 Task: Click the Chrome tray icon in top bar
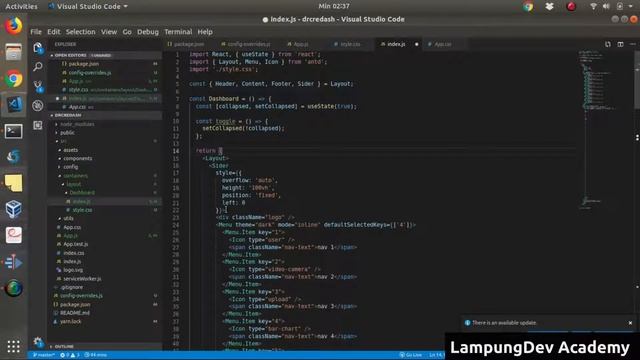tap(528, 7)
